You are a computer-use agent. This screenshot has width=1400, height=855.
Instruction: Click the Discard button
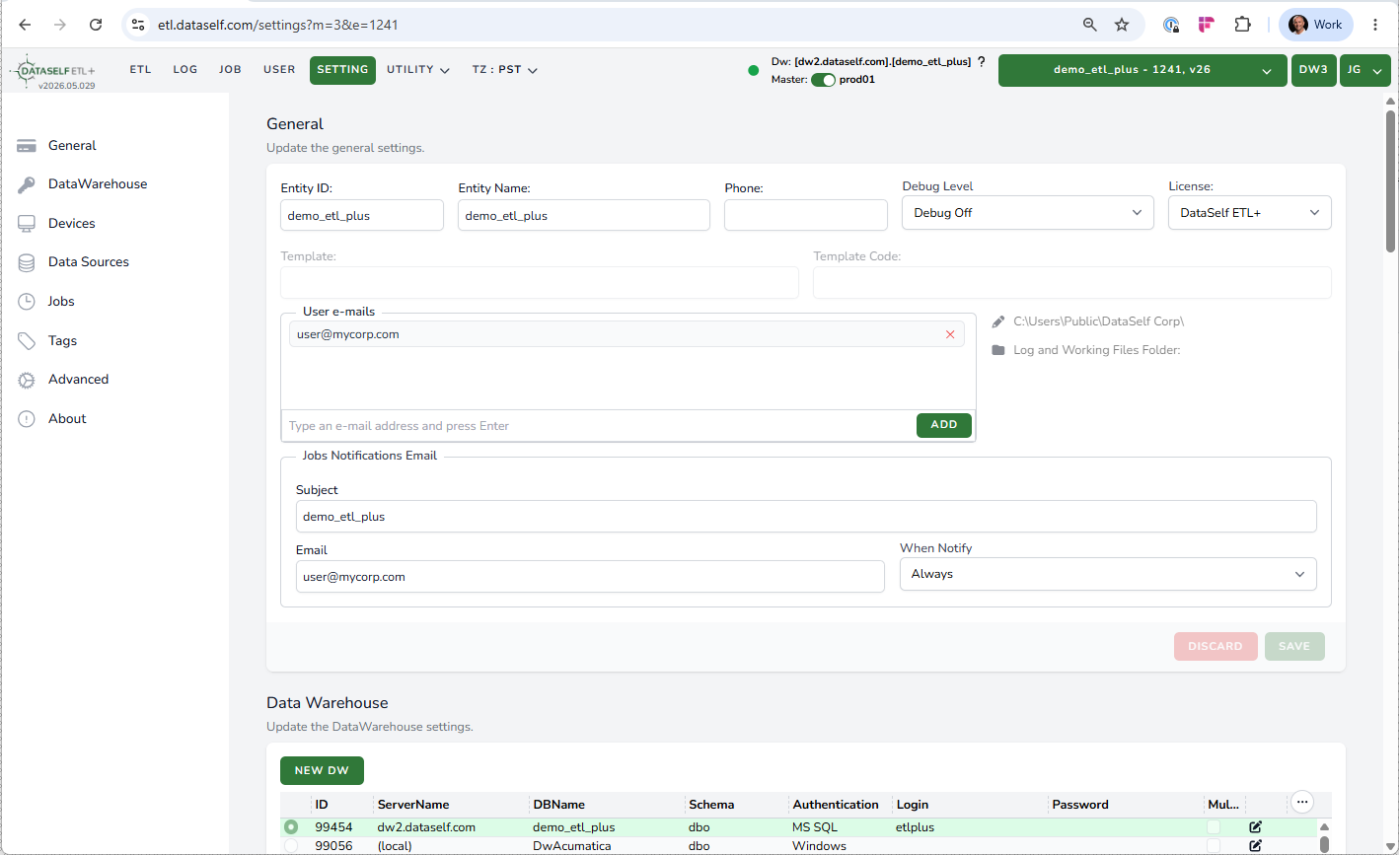click(1216, 647)
